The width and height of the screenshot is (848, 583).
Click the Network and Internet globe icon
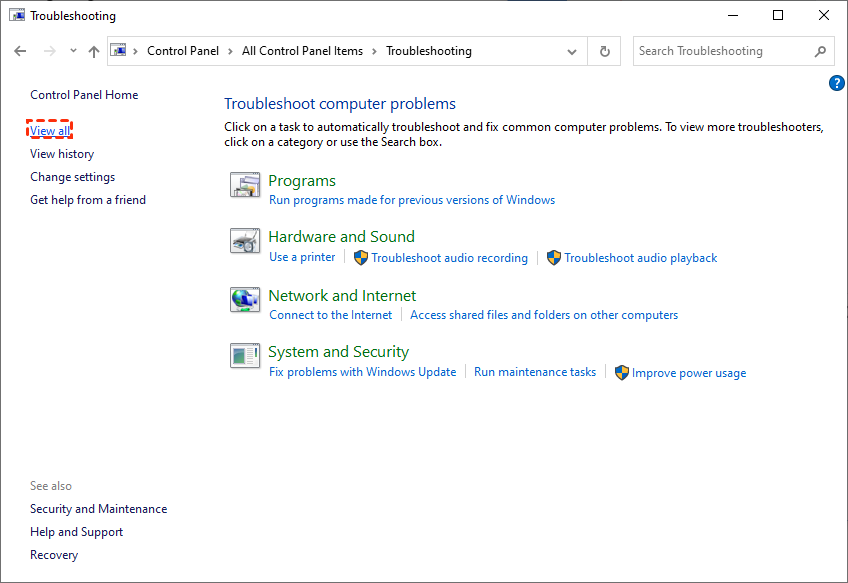tap(245, 299)
